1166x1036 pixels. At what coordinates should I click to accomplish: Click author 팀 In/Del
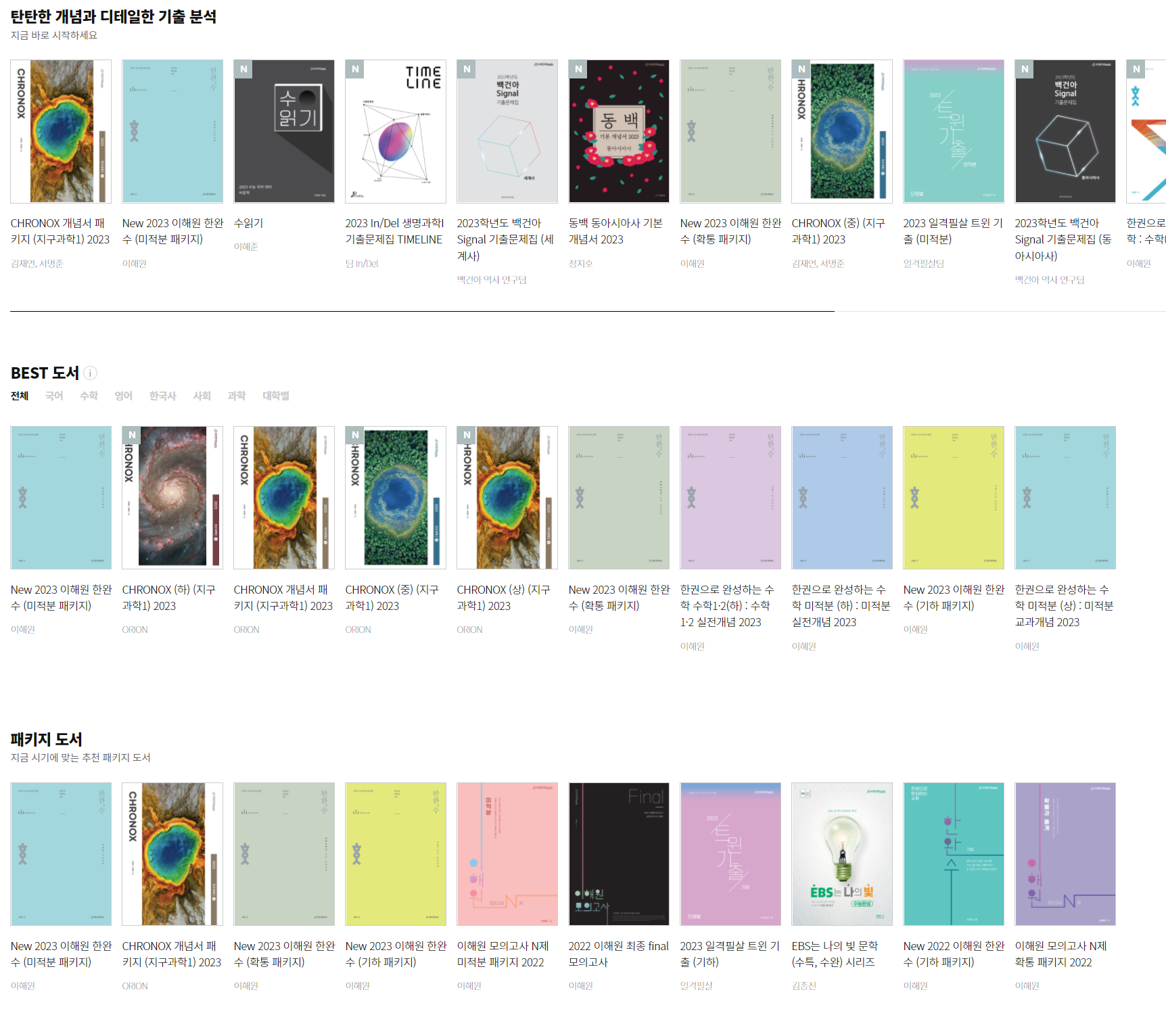tap(361, 264)
